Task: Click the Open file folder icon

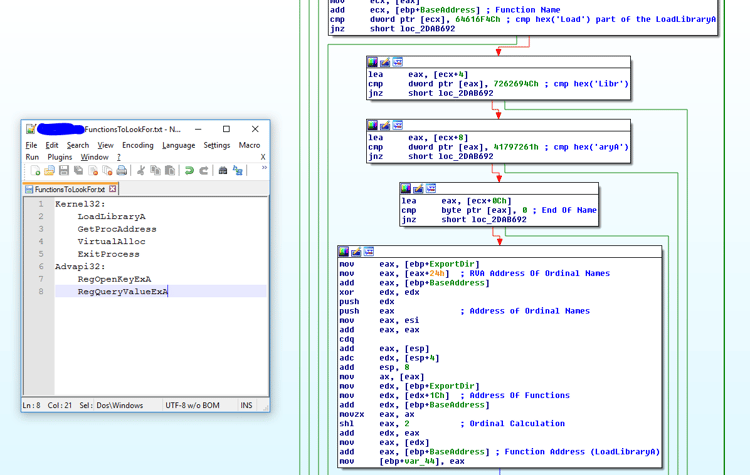Action: (x=49, y=171)
